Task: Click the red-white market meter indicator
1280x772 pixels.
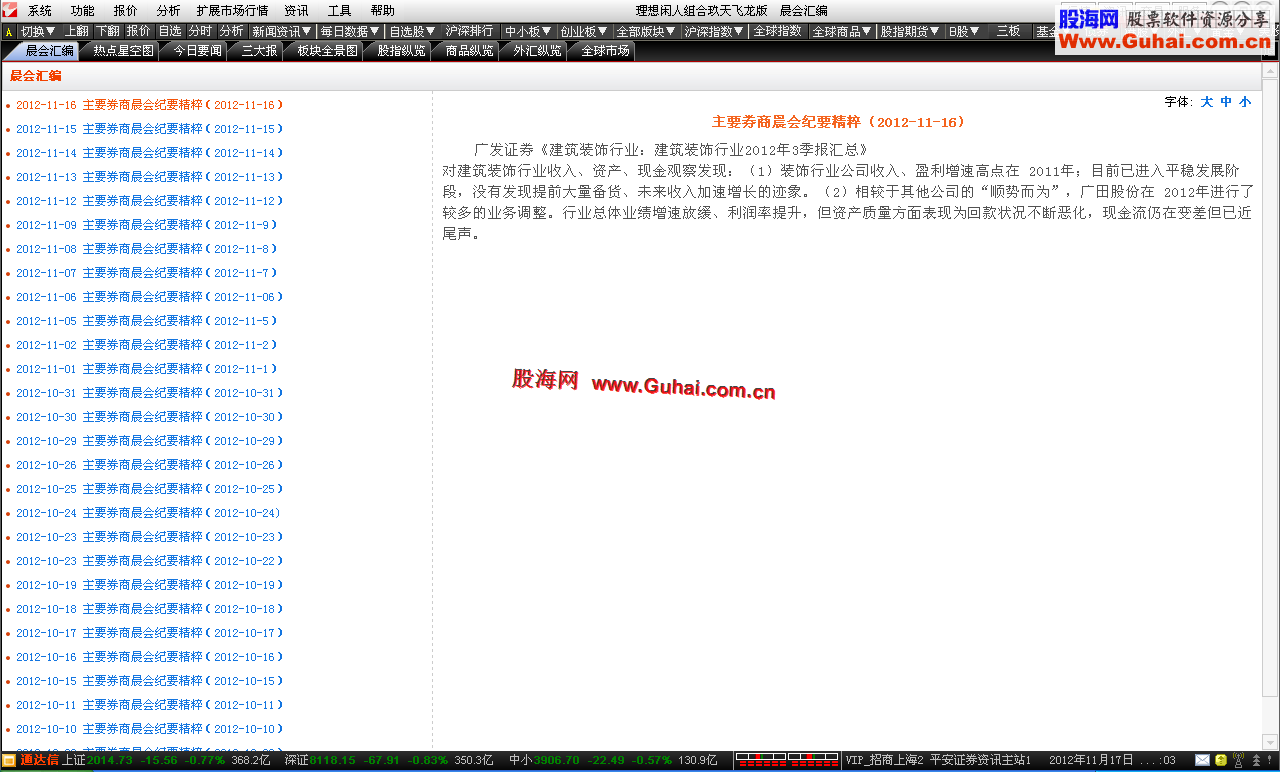Action: 787,760
